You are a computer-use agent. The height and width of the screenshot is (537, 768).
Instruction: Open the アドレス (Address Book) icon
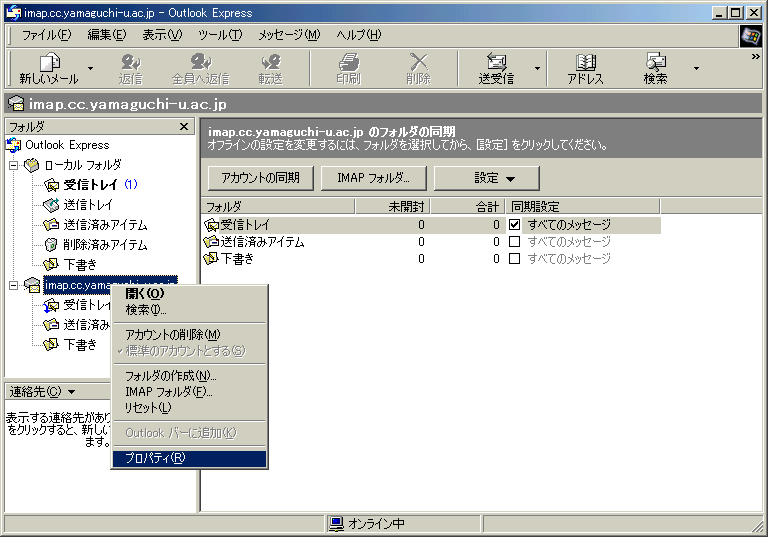pos(585,69)
